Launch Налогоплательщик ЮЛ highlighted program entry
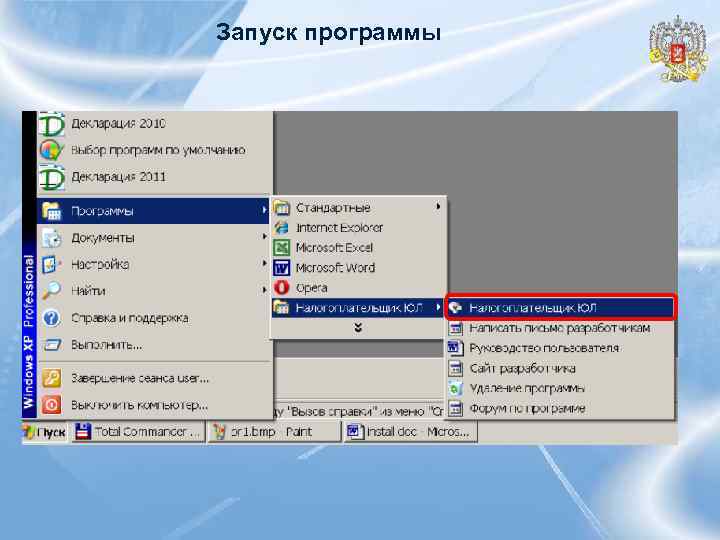The image size is (720, 540). [560, 308]
